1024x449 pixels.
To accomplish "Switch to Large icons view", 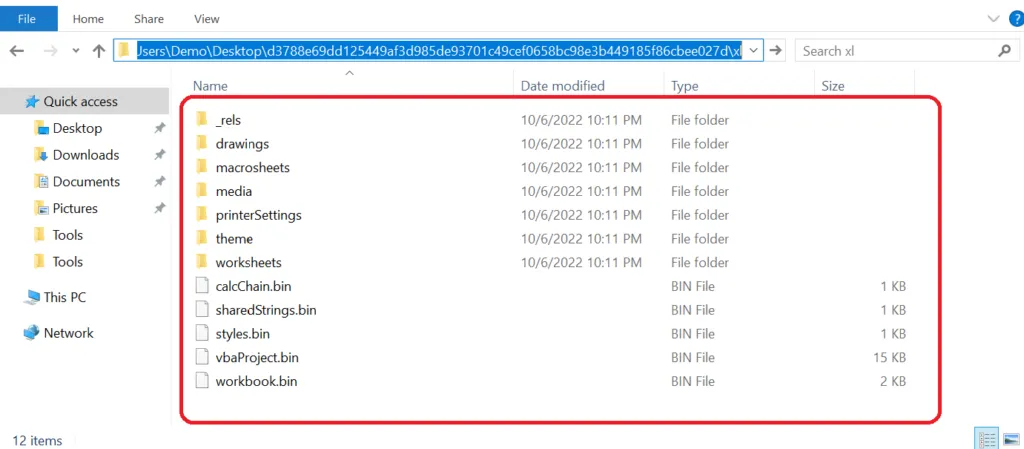I will click(x=1011, y=439).
